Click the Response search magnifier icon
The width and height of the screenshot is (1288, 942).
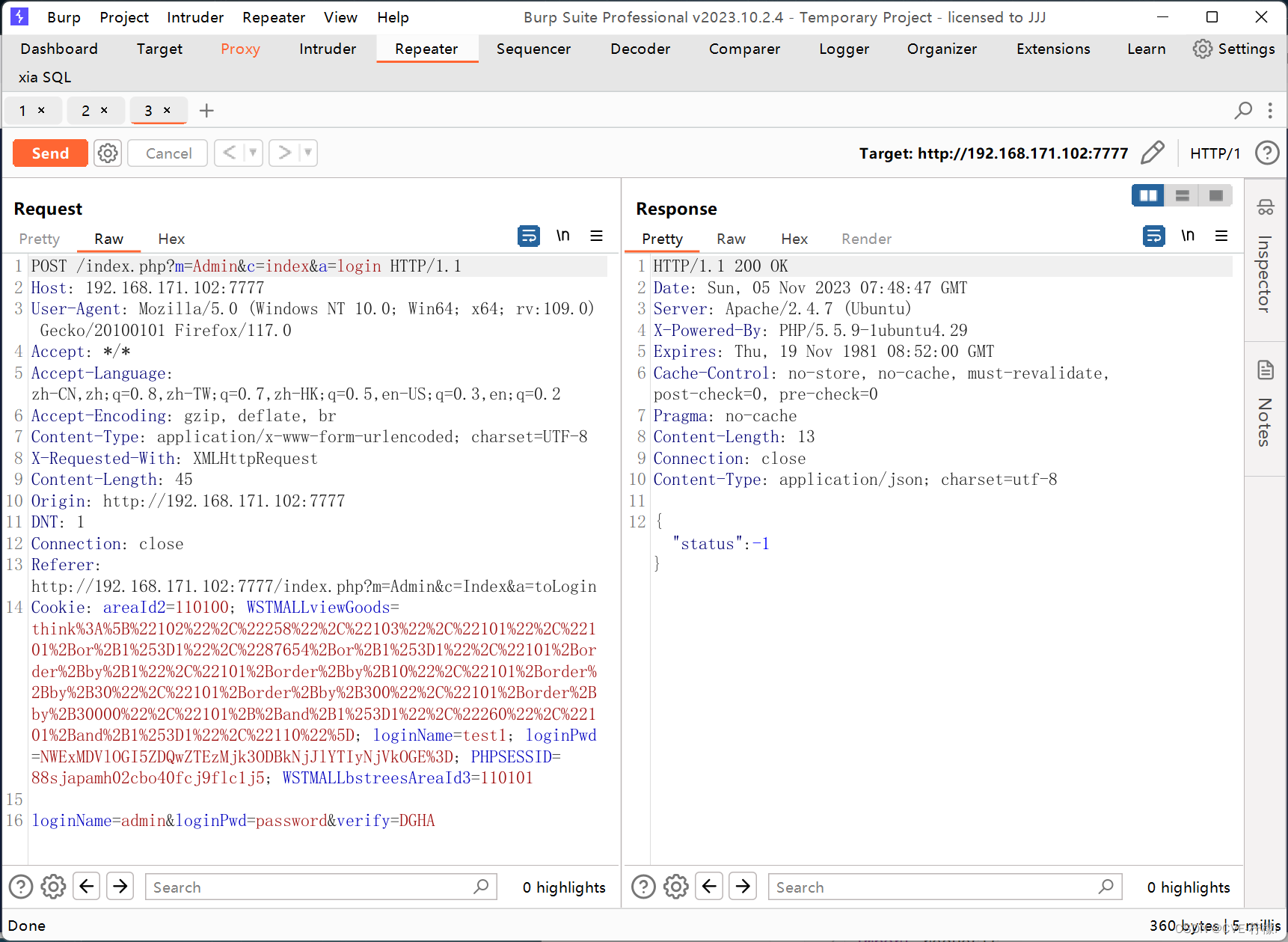point(1107,887)
